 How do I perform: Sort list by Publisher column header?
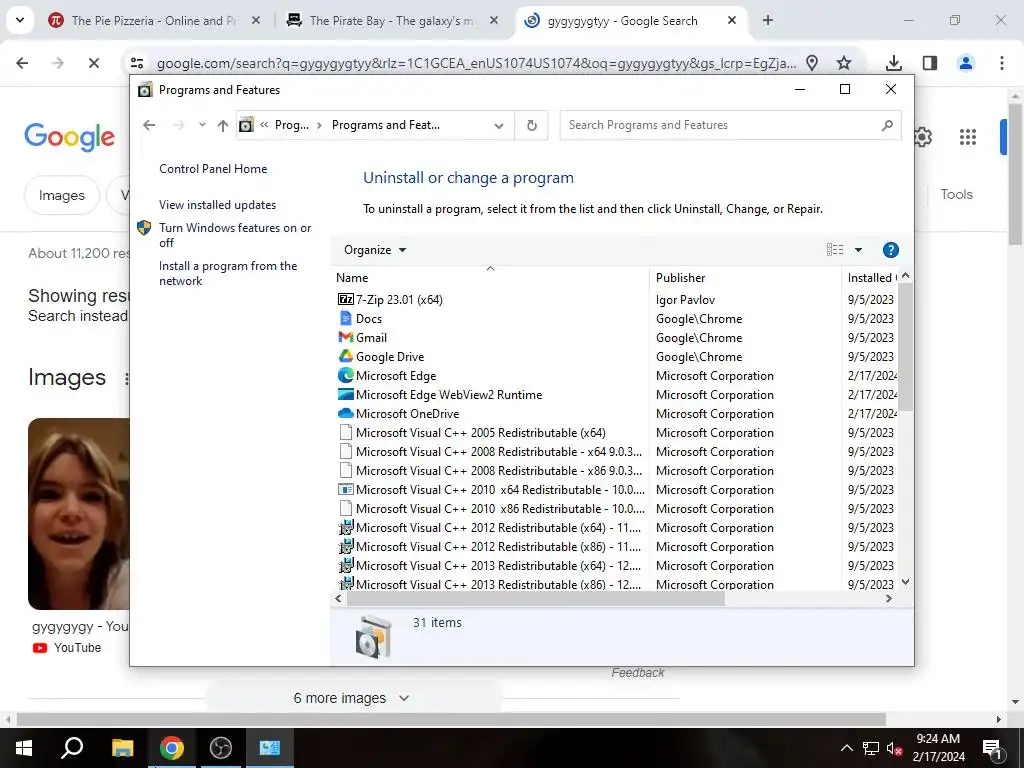(744, 278)
